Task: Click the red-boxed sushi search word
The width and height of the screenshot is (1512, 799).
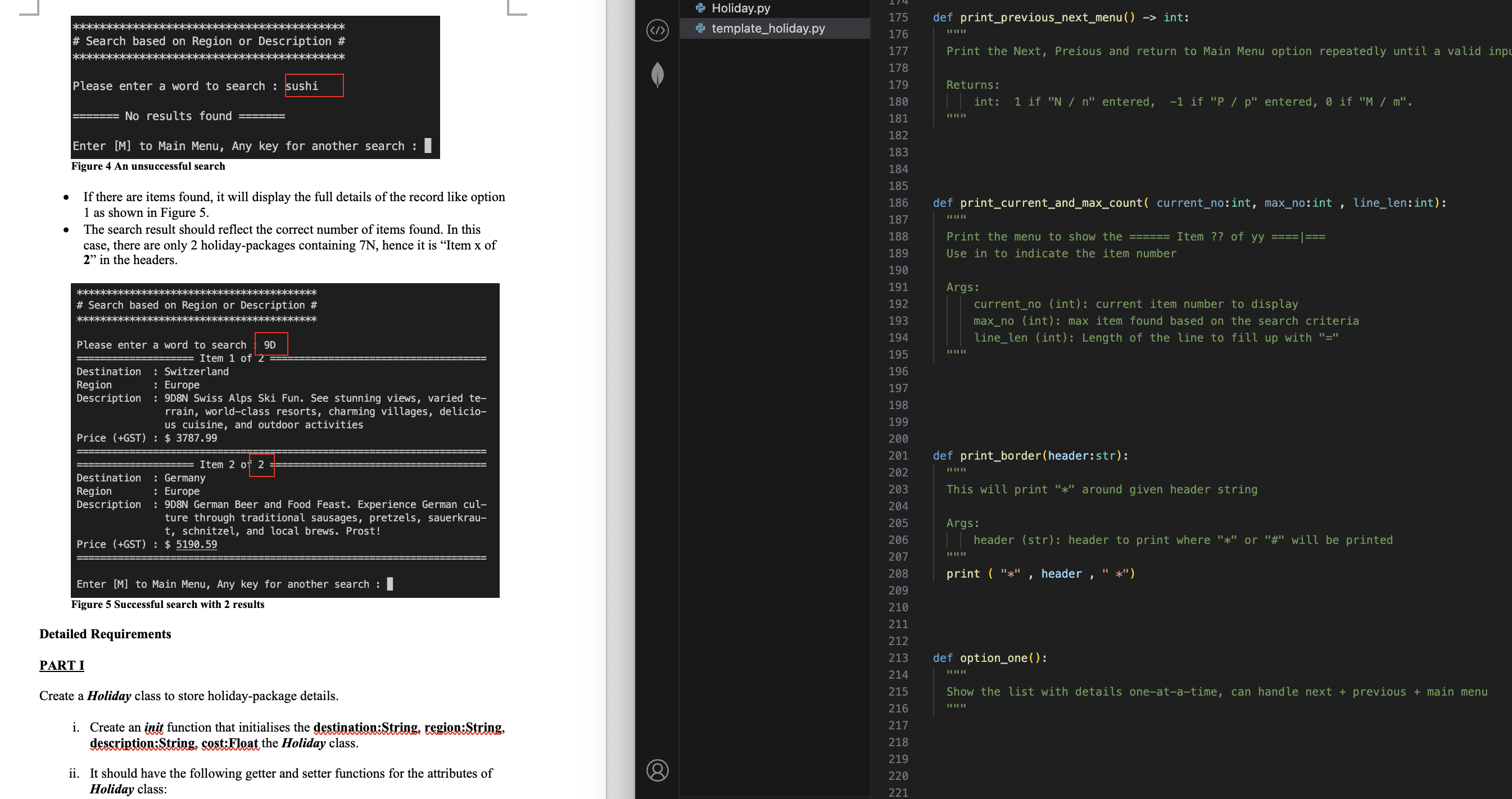Action: (x=302, y=85)
